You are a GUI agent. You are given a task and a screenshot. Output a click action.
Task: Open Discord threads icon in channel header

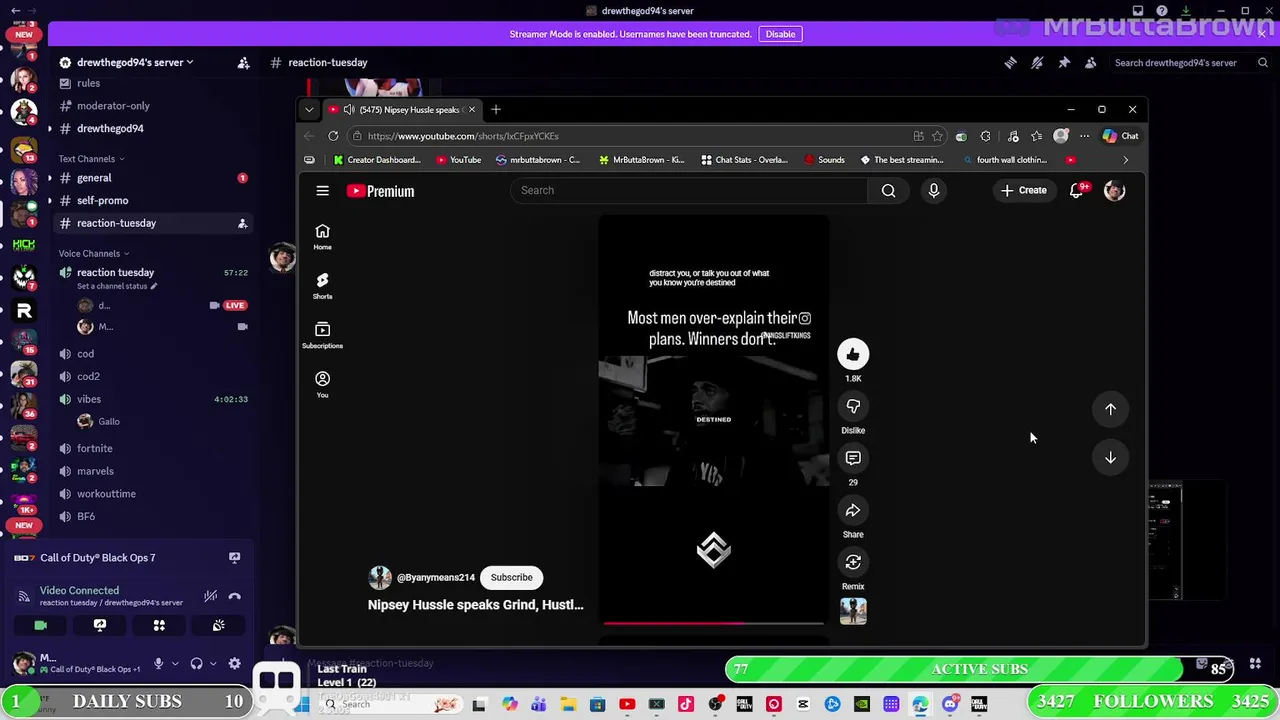tap(1010, 62)
